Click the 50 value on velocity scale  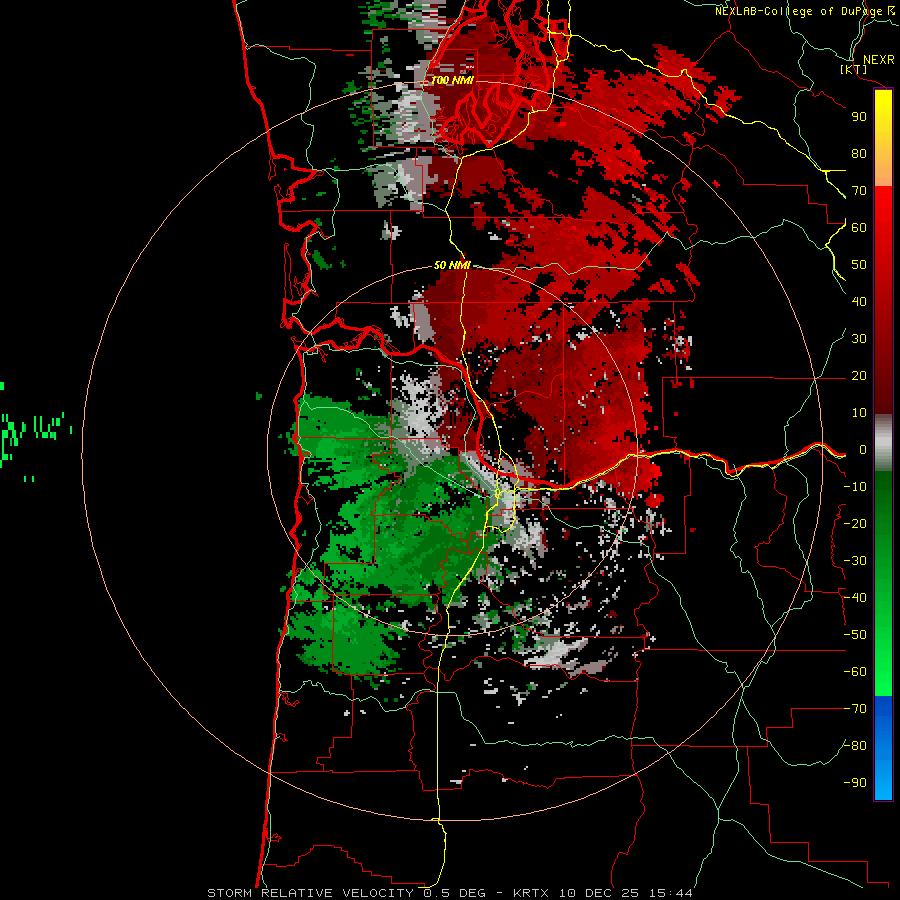[859, 265]
